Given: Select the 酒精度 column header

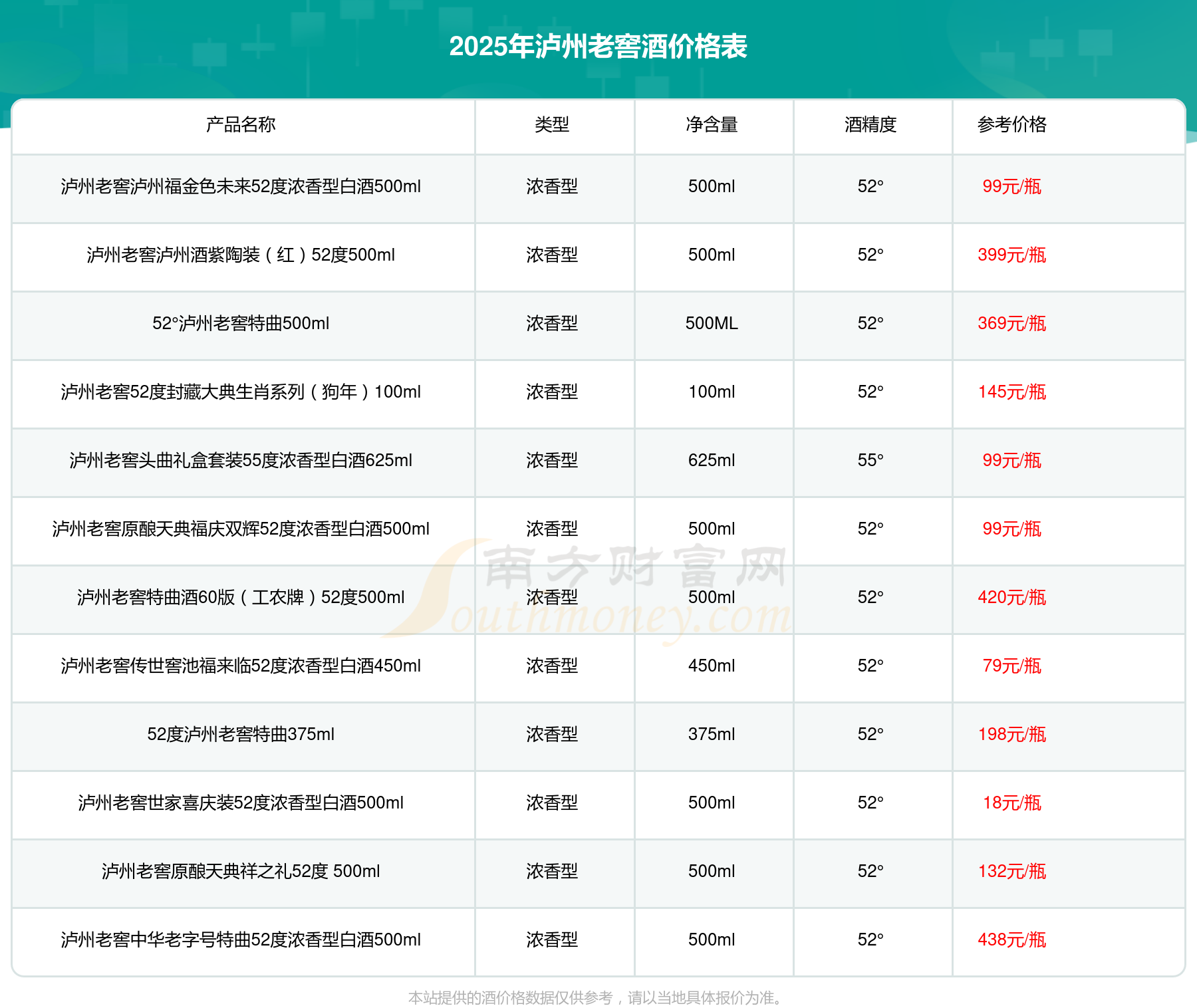Looking at the screenshot, I should [870, 124].
